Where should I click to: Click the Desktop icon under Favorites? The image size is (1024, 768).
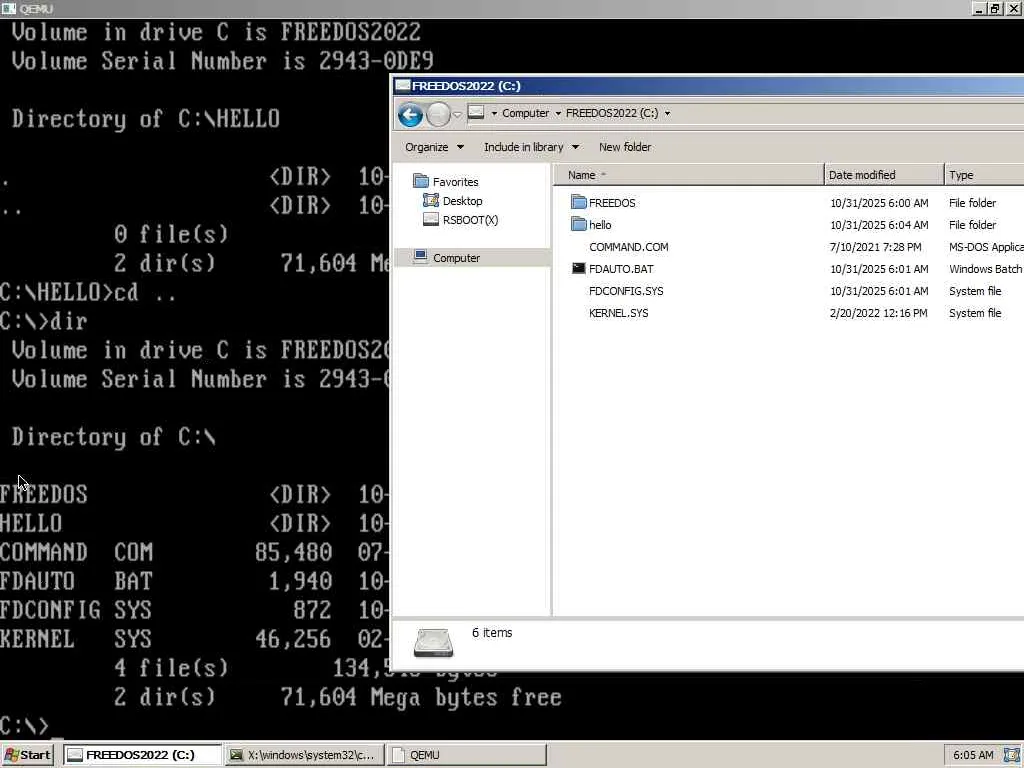click(430, 200)
